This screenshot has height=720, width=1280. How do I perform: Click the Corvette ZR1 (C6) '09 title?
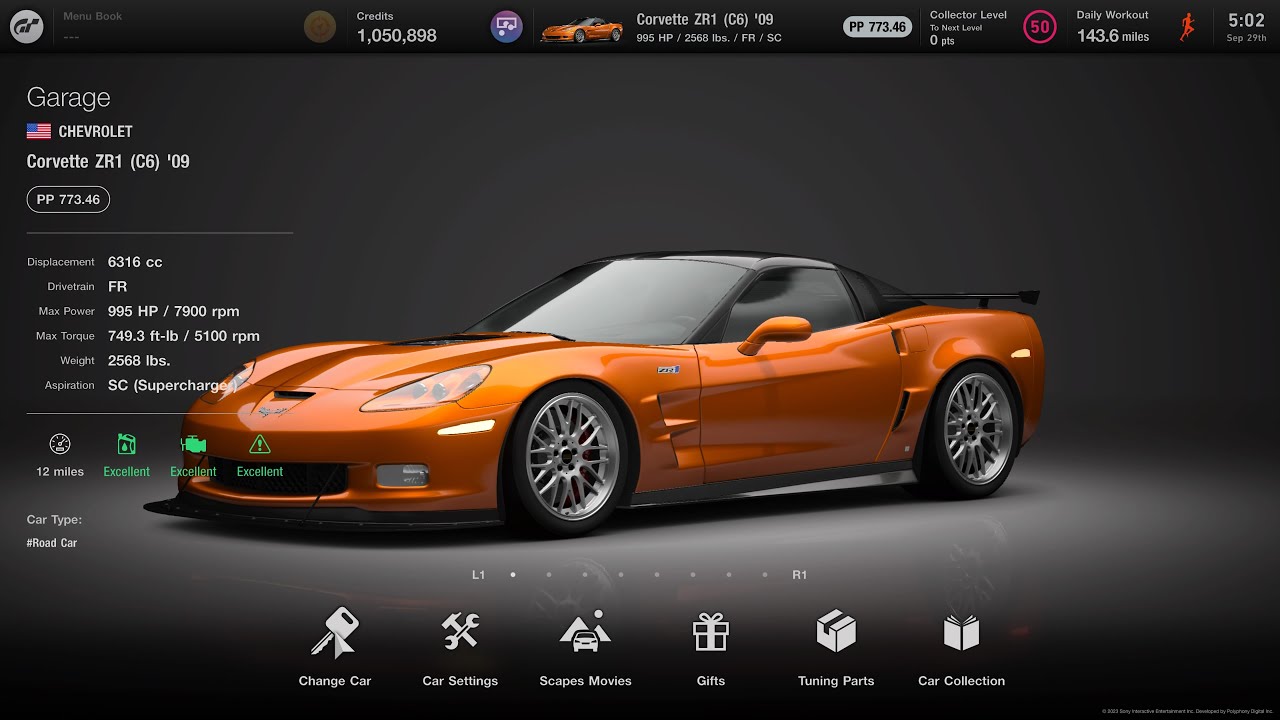coord(108,161)
